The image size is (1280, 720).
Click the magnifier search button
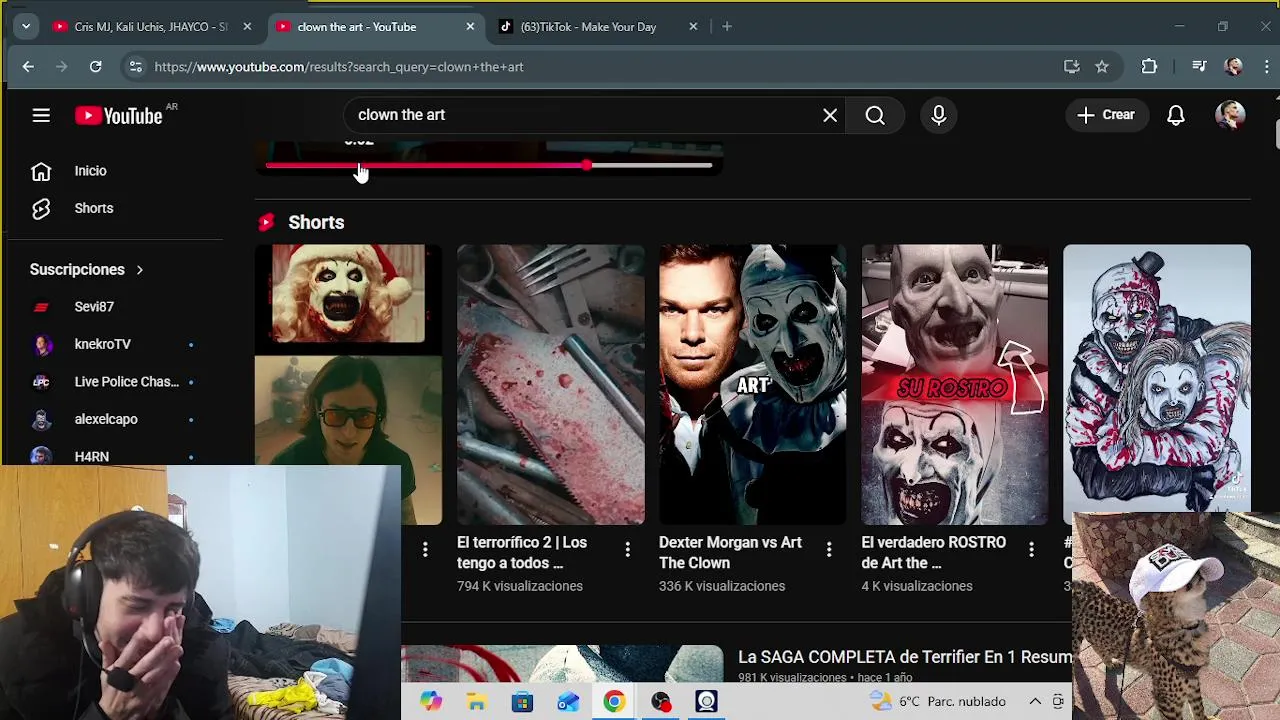tap(875, 115)
